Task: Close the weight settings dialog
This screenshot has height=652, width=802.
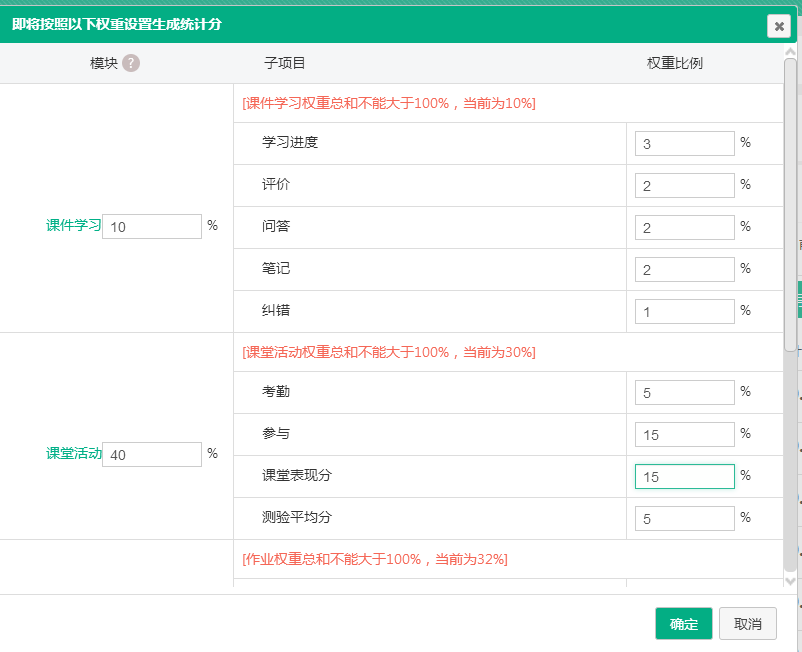Action: pos(779,26)
